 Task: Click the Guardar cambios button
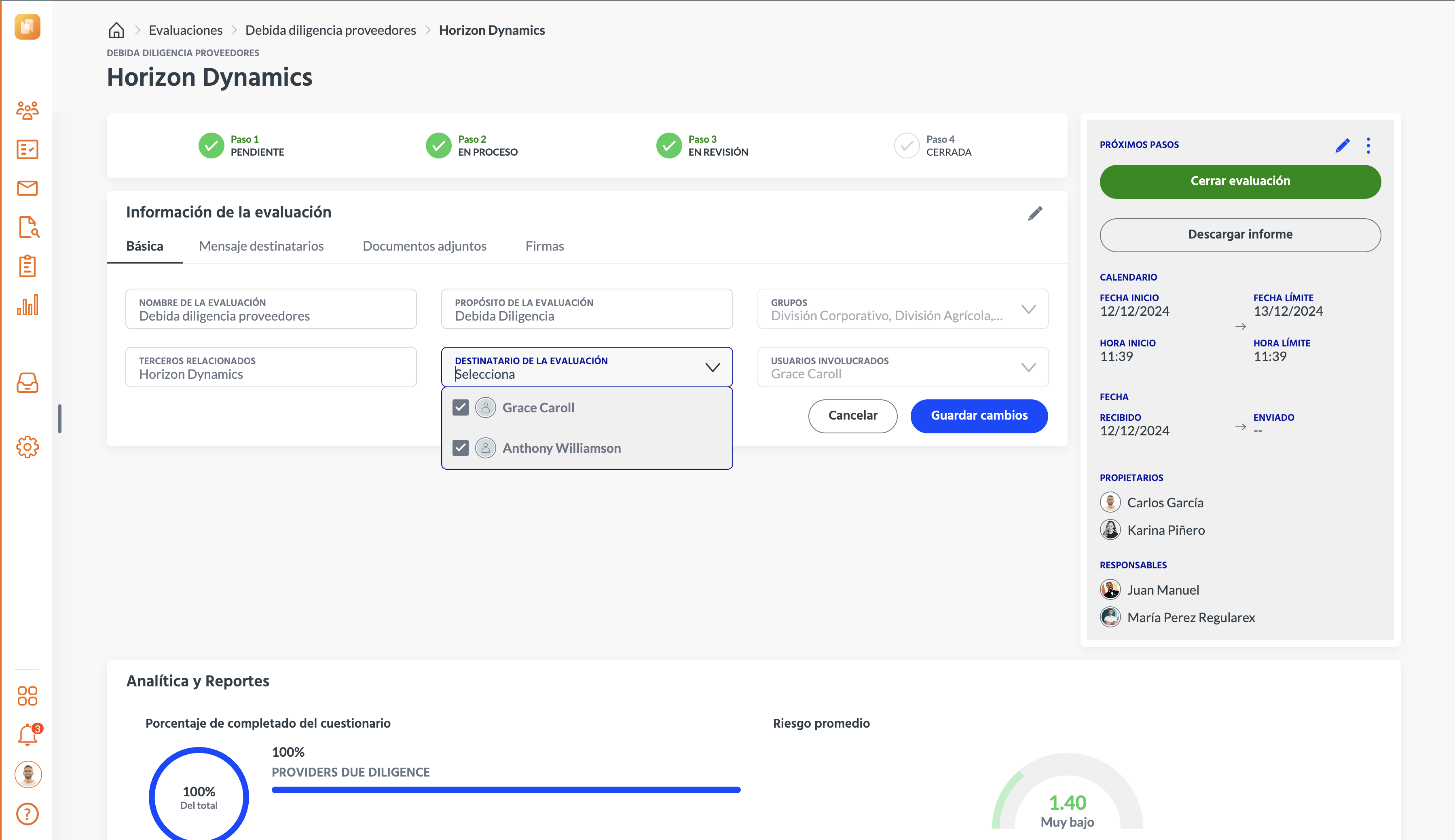[x=979, y=416]
